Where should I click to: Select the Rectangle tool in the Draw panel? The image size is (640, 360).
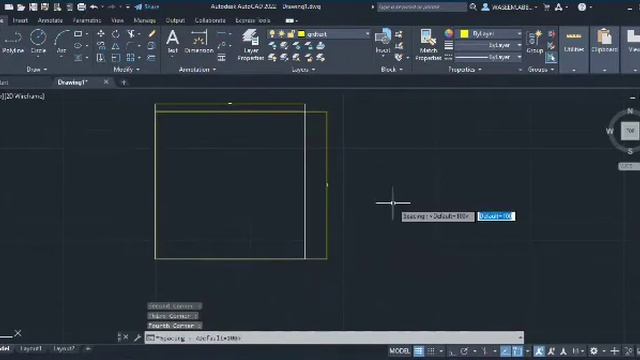(78, 34)
